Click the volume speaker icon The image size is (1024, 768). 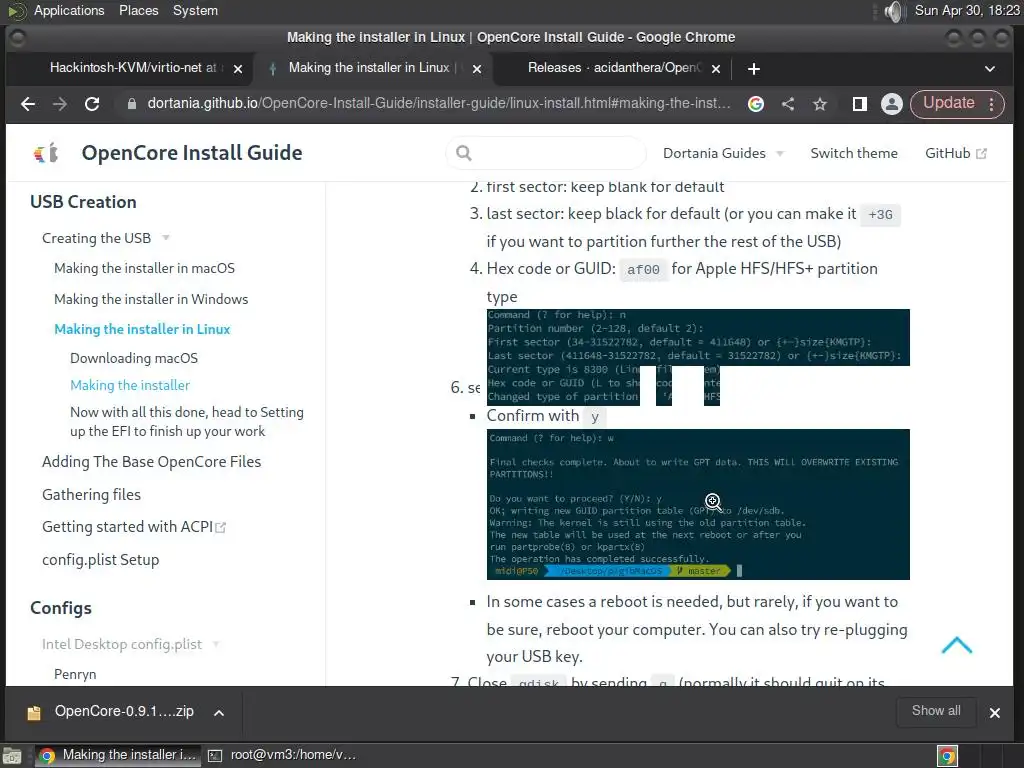point(893,11)
